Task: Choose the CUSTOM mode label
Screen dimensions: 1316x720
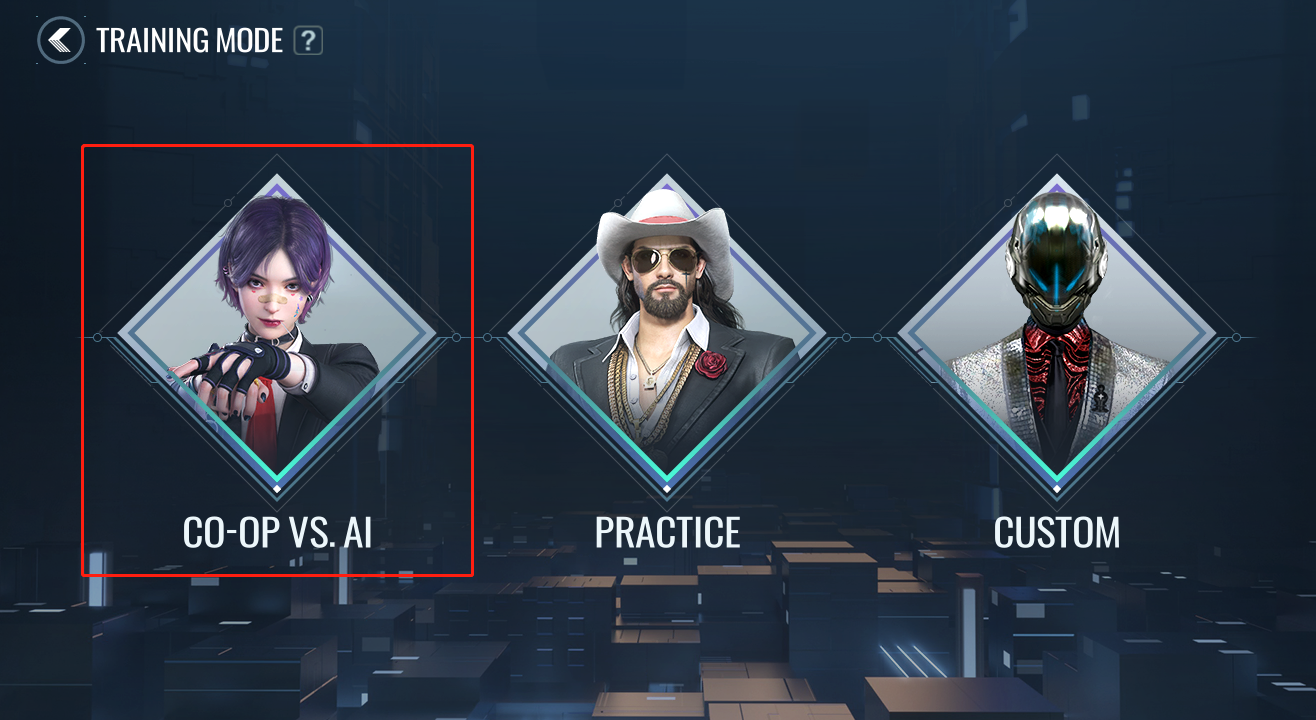Action: click(1057, 533)
